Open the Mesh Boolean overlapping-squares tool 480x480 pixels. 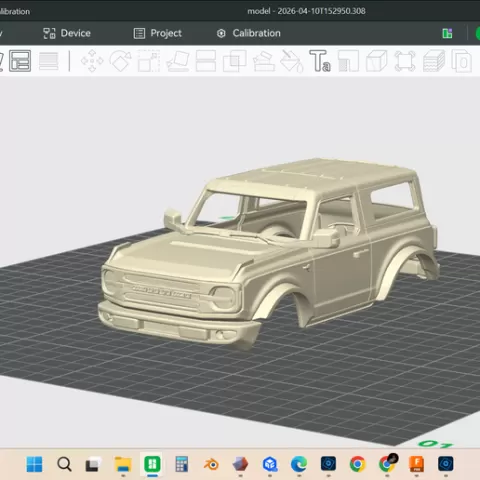[235, 61]
